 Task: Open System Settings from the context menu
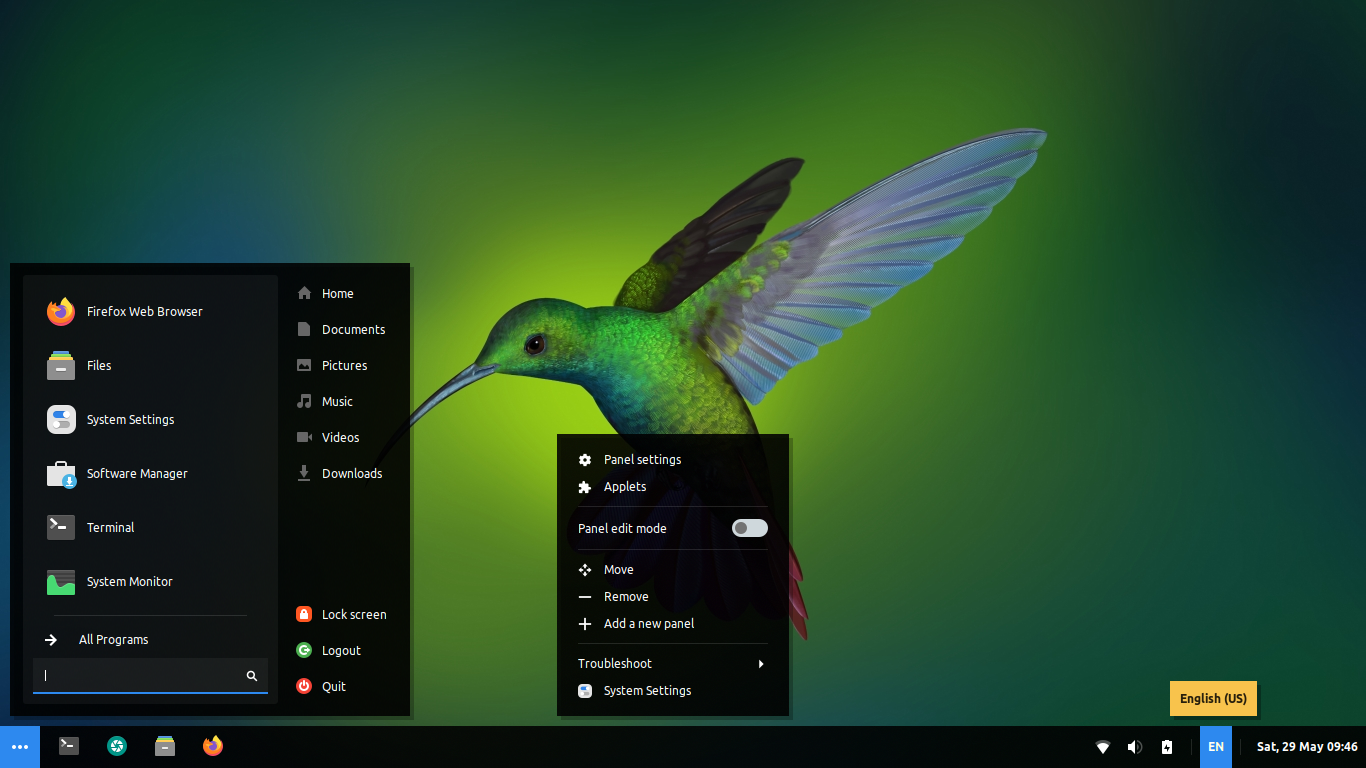coord(673,691)
